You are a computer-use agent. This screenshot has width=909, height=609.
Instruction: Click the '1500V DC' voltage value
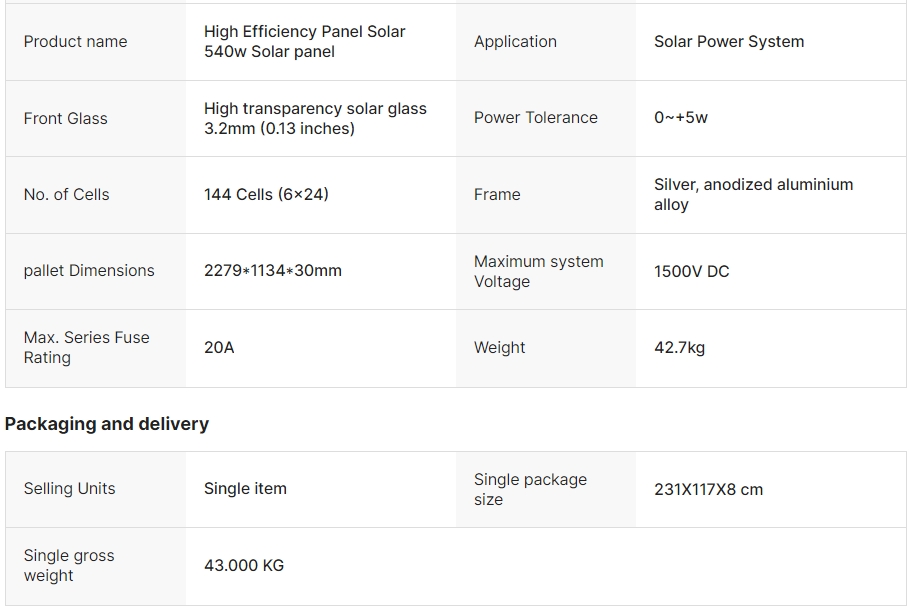(691, 271)
